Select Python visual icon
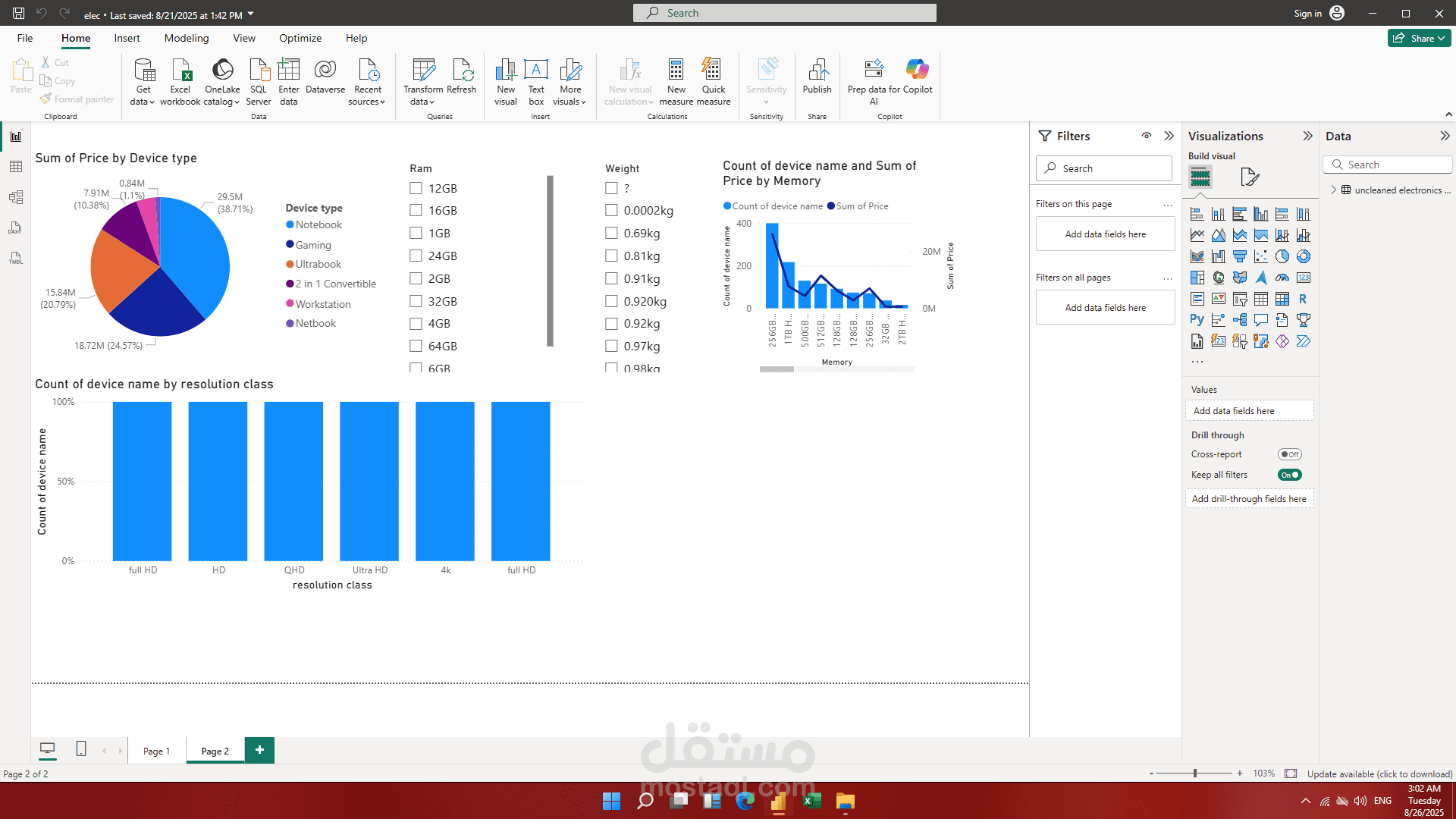Image resolution: width=1456 pixels, height=819 pixels. pyautogui.click(x=1197, y=320)
